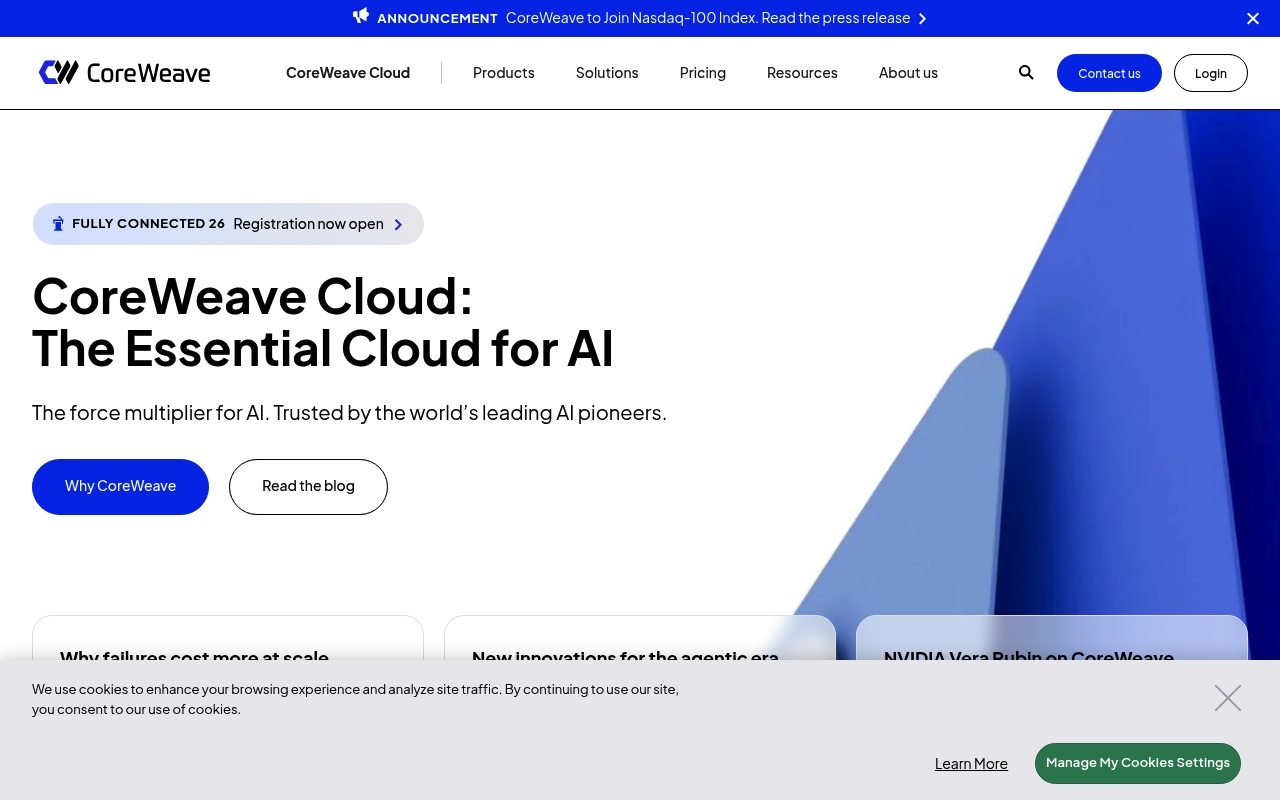The image size is (1280, 800).
Task: Click the CoreWeave logo
Action: point(124,72)
